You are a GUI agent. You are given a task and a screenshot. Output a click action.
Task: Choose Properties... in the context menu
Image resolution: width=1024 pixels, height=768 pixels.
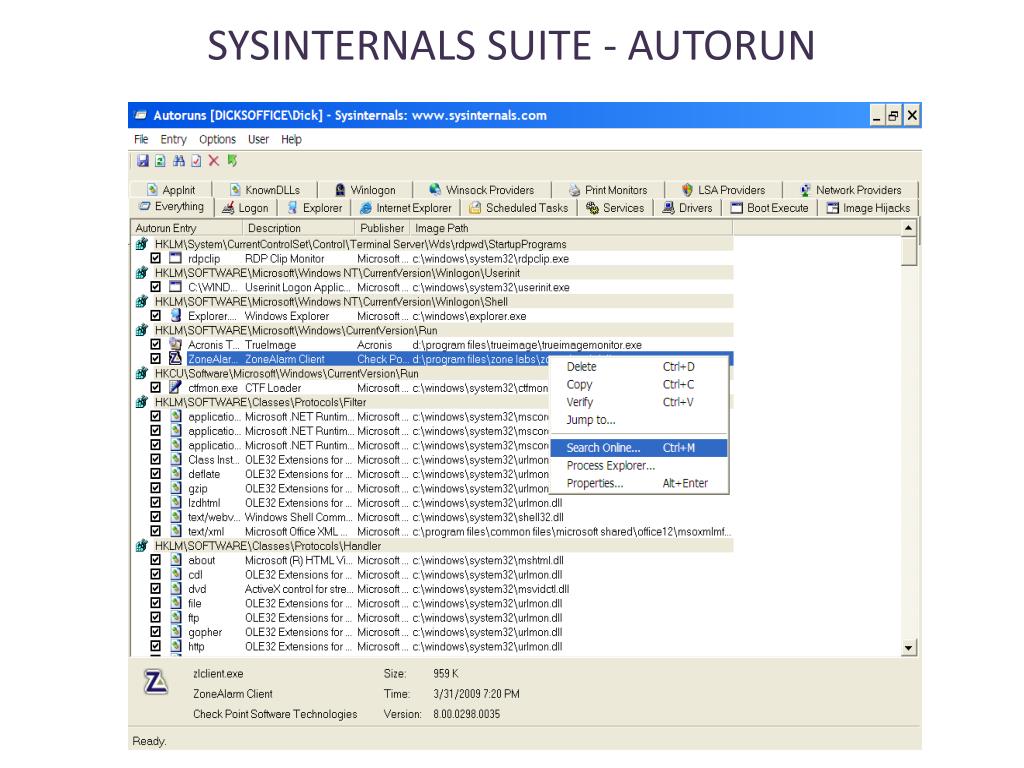[x=639, y=483]
